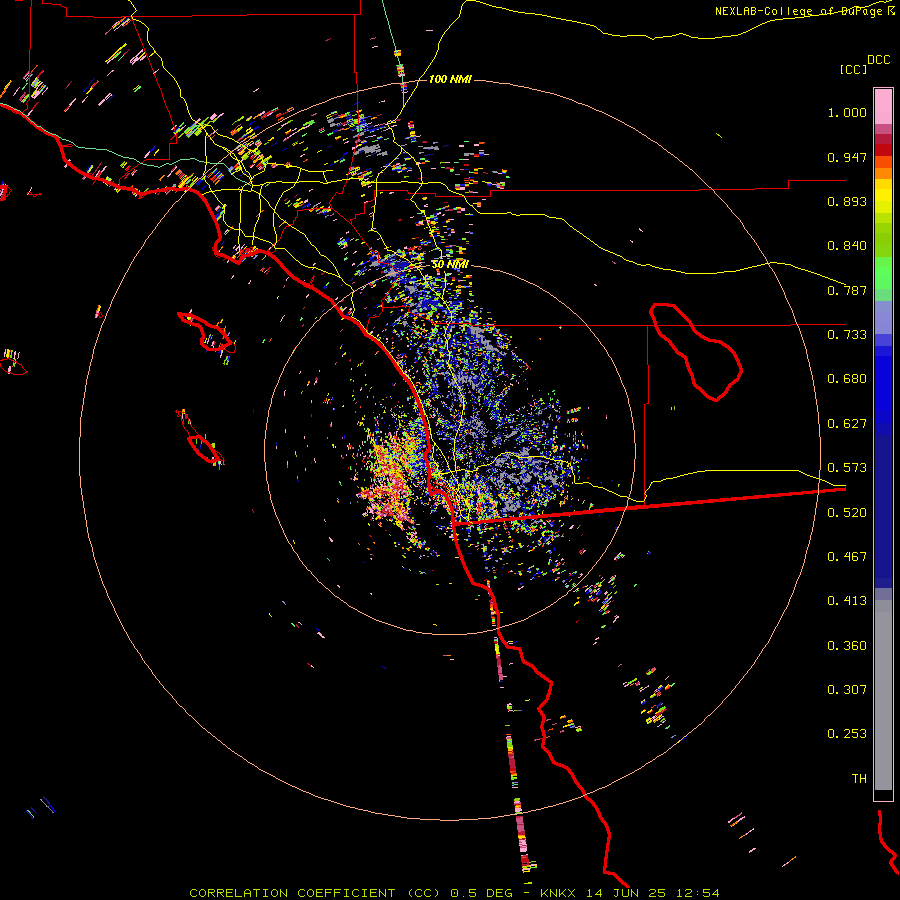
Task: Click the 0.413 value on color scale
Action: pyautogui.click(x=847, y=601)
